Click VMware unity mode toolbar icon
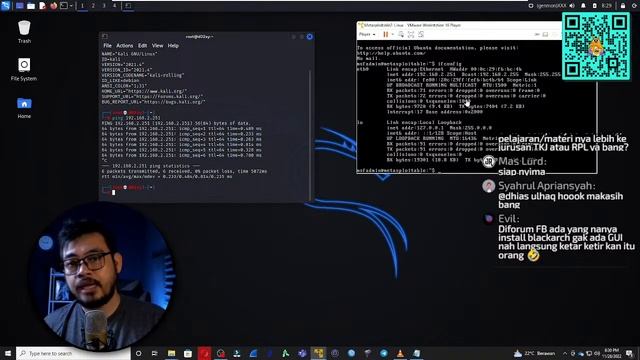This screenshot has height=360, width=640. click(x=421, y=35)
